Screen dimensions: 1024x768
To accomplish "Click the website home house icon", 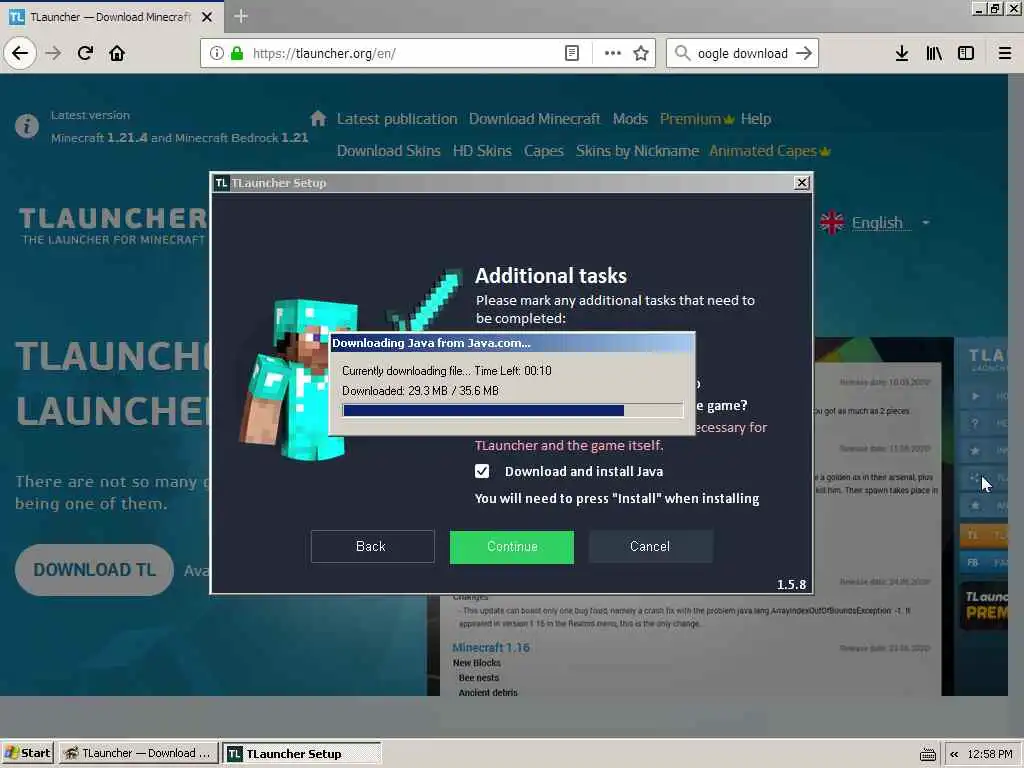I will [x=318, y=118].
